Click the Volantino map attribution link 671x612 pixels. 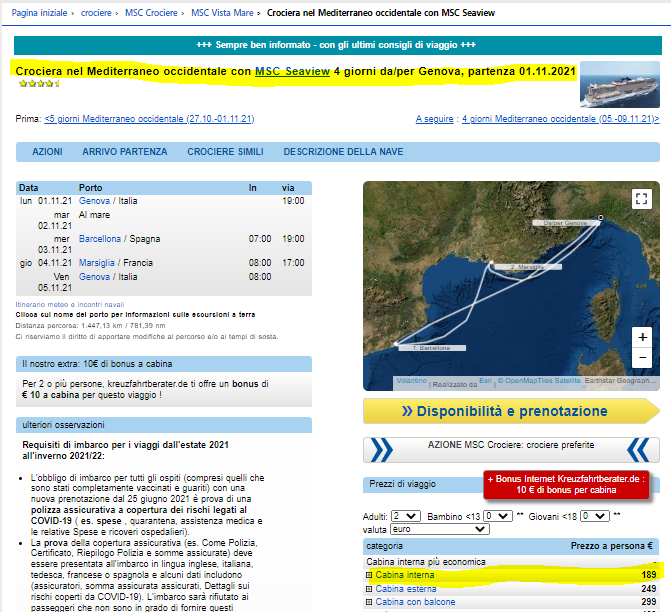coord(412,381)
